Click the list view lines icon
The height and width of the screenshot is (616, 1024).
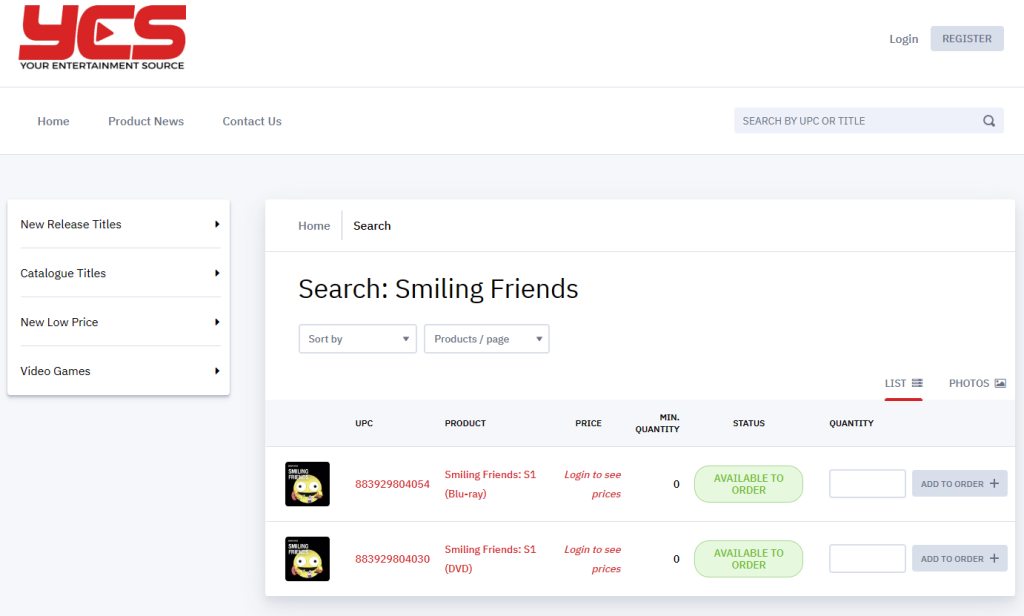point(918,383)
